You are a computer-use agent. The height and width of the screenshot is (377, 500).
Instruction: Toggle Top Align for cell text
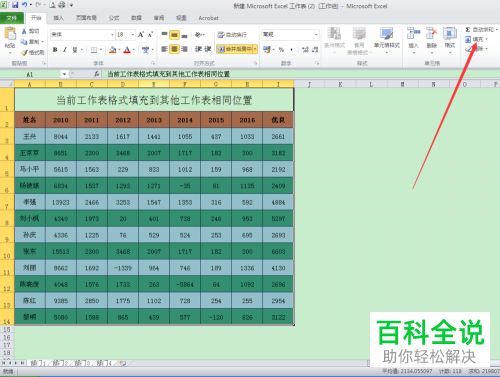coord(164,34)
